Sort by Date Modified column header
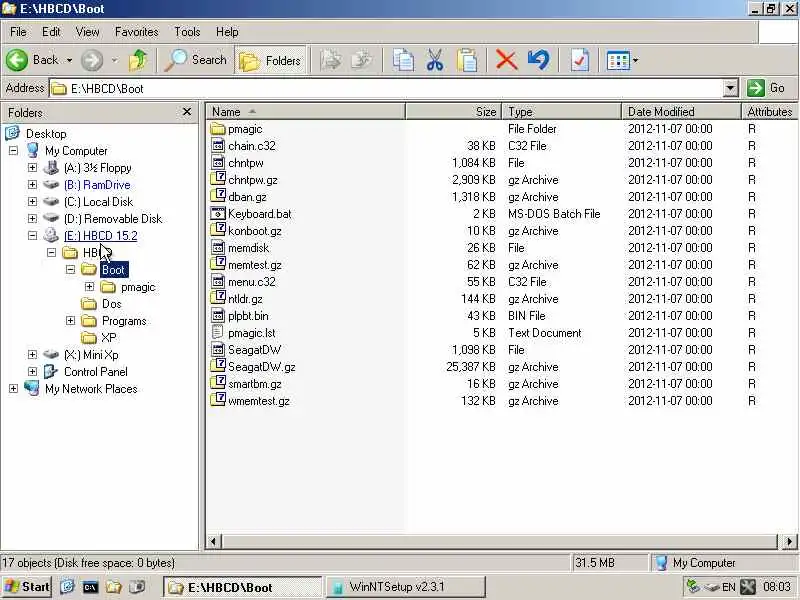Screen dimensions: 800x600 pos(681,112)
